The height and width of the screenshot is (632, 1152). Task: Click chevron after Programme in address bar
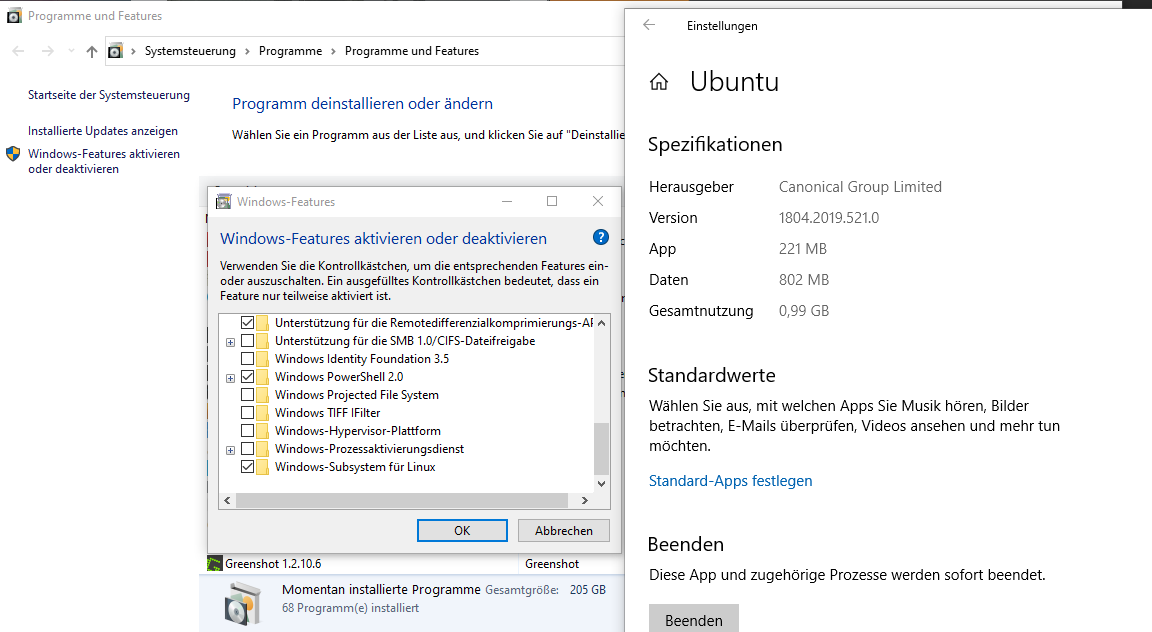pyautogui.click(x=334, y=51)
